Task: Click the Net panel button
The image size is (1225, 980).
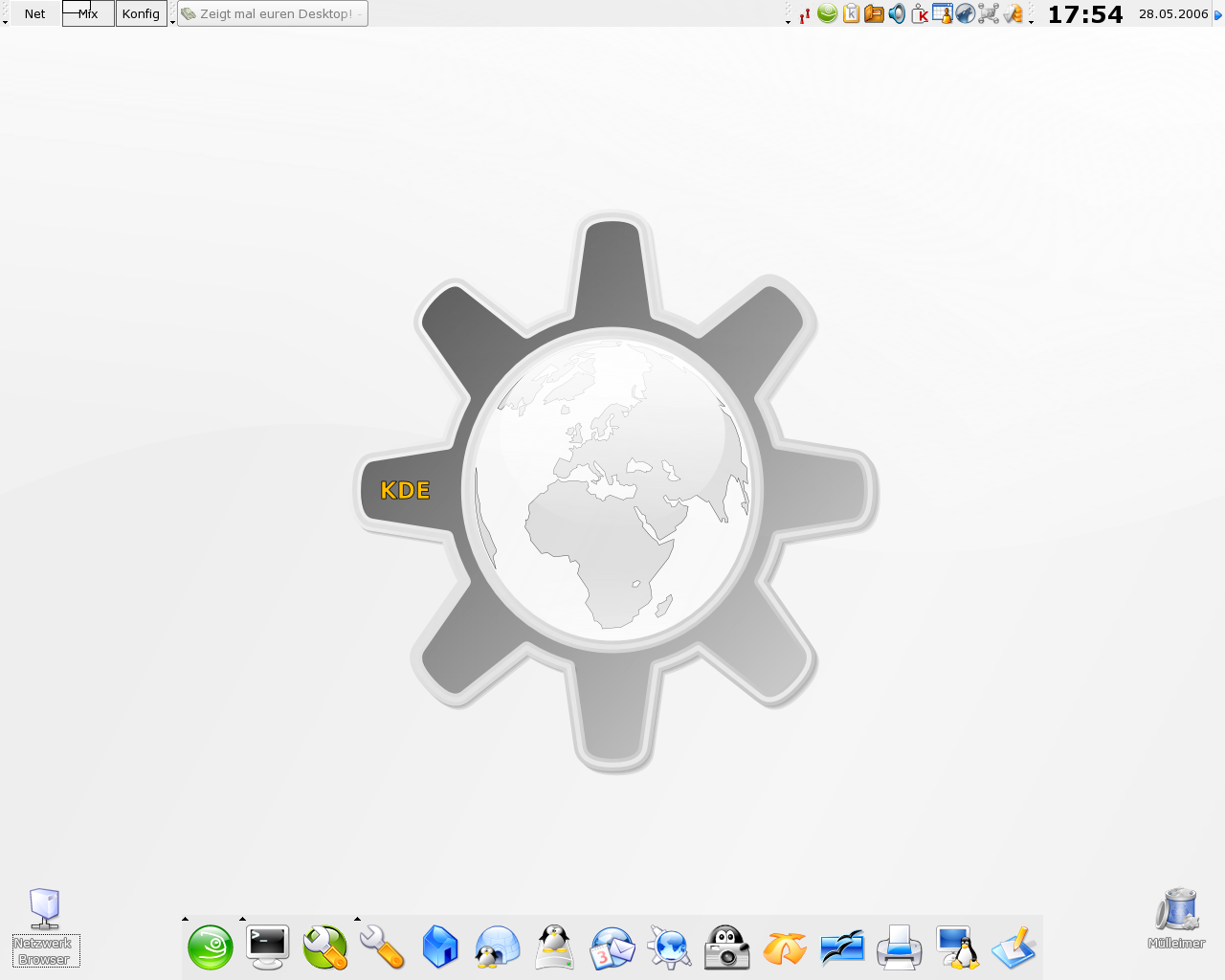Action: [34, 13]
